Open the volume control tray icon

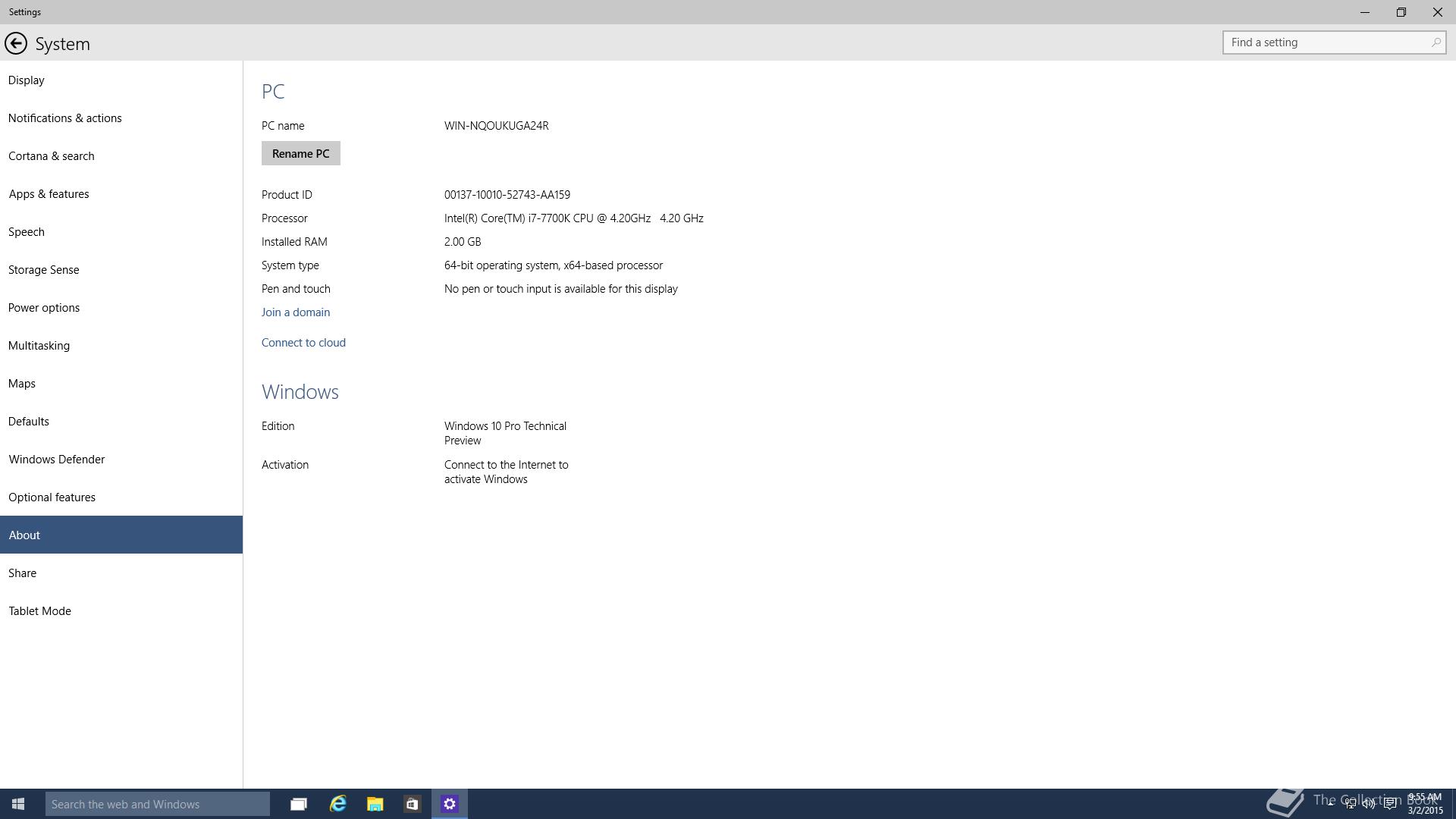click(x=1370, y=804)
